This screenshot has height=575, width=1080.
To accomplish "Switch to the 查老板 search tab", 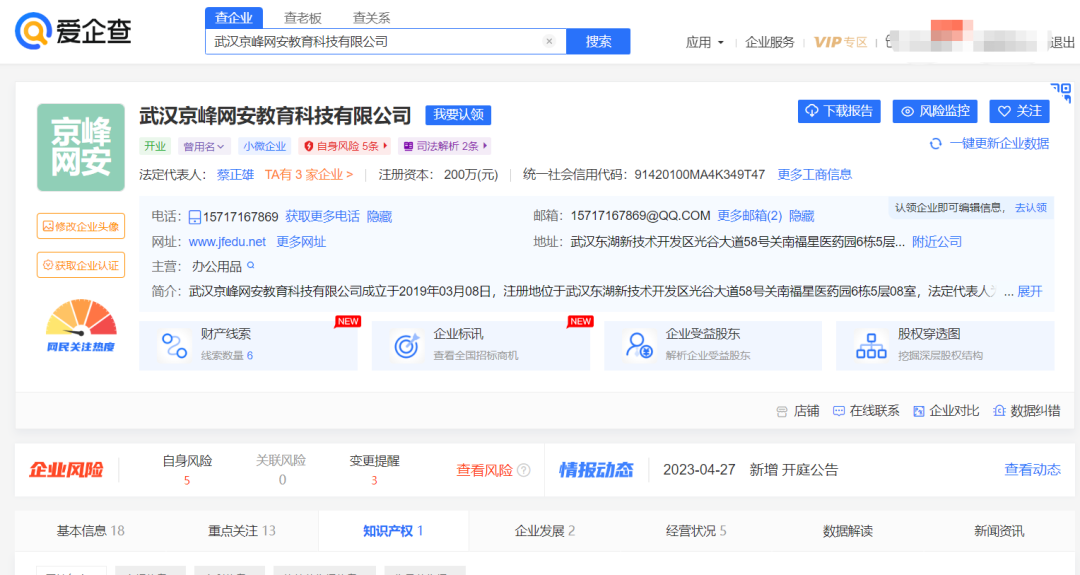I will point(302,18).
